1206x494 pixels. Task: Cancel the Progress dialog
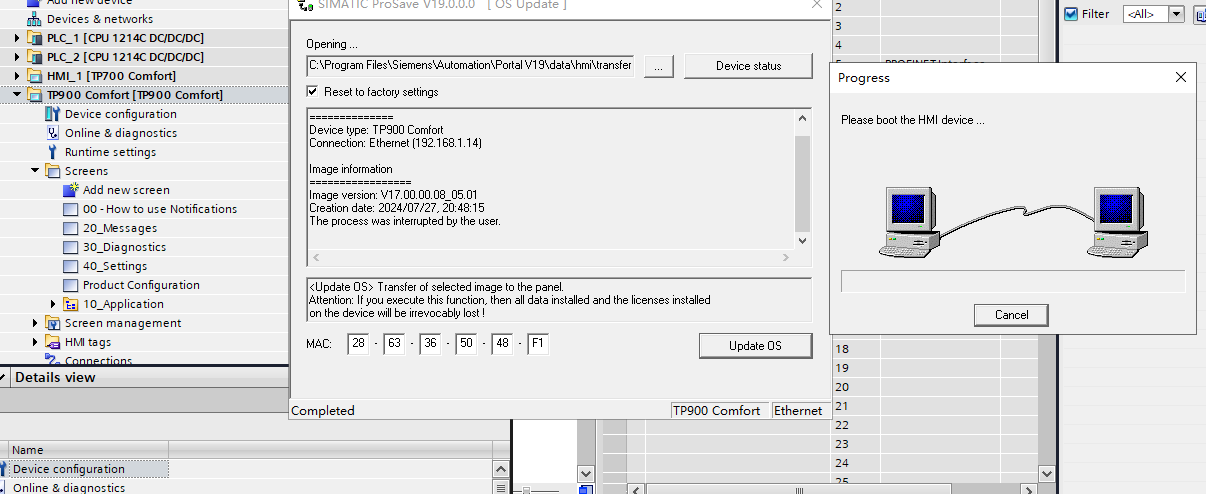click(1011, 315)
